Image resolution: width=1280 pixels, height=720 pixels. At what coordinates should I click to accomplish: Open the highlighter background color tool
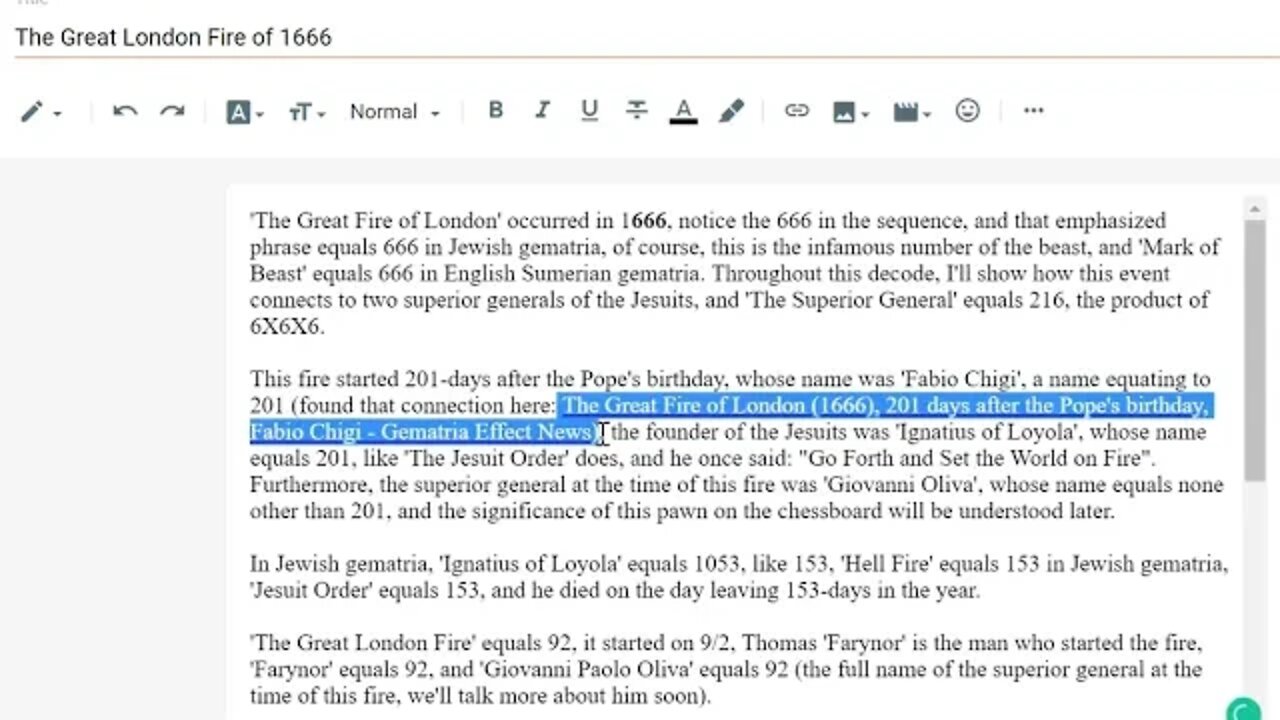coord(732,111)
